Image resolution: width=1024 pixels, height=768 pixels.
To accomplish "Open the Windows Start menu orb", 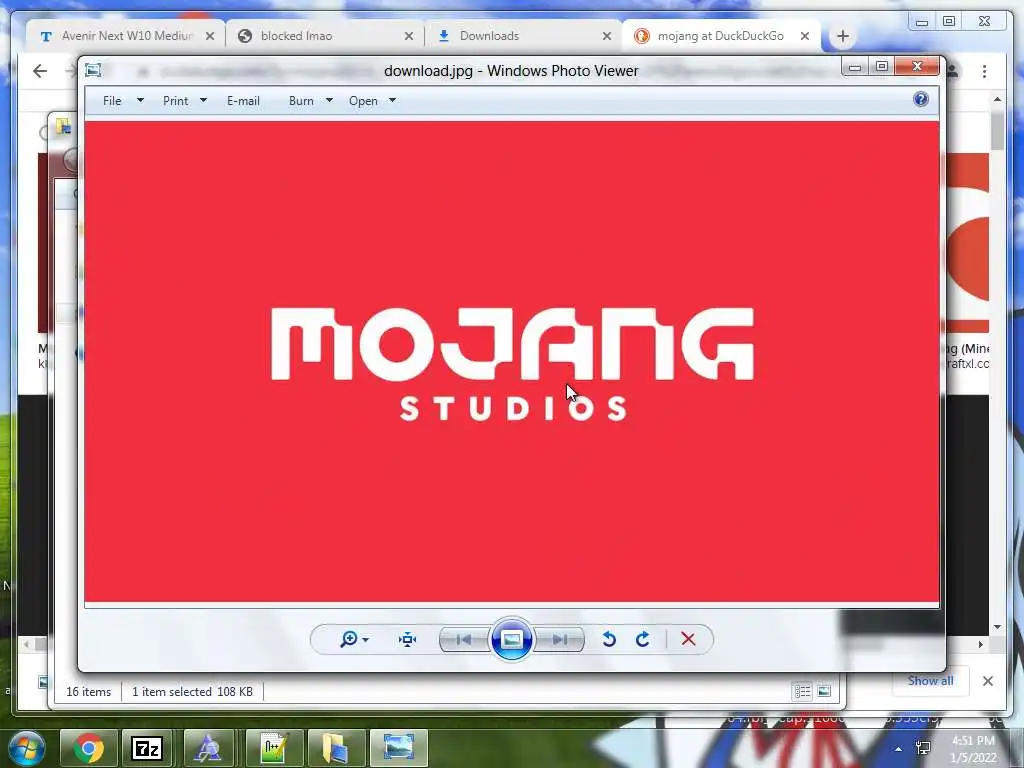I will (x=27, y=748).
